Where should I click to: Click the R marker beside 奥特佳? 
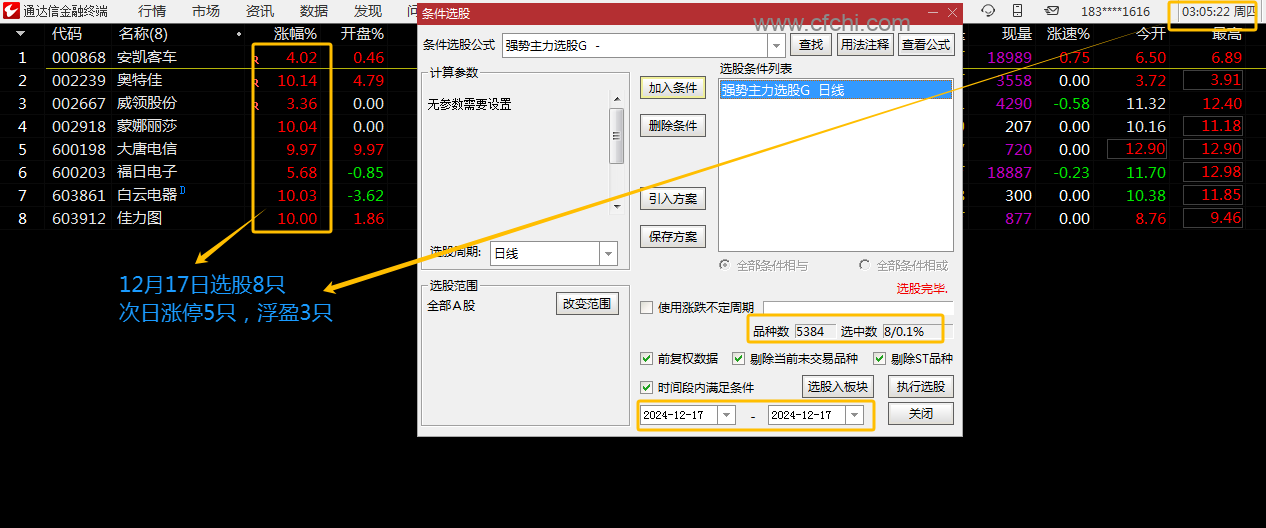click(x=256, y=83)
